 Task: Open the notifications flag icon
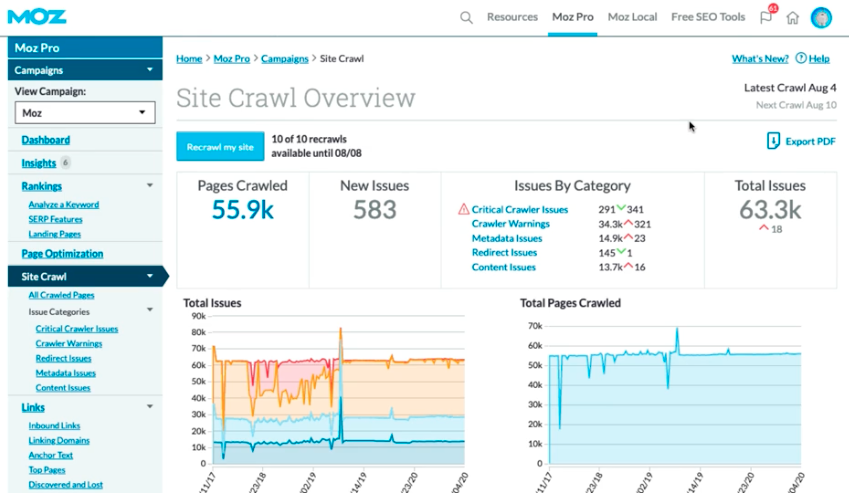tap(766, 17)
